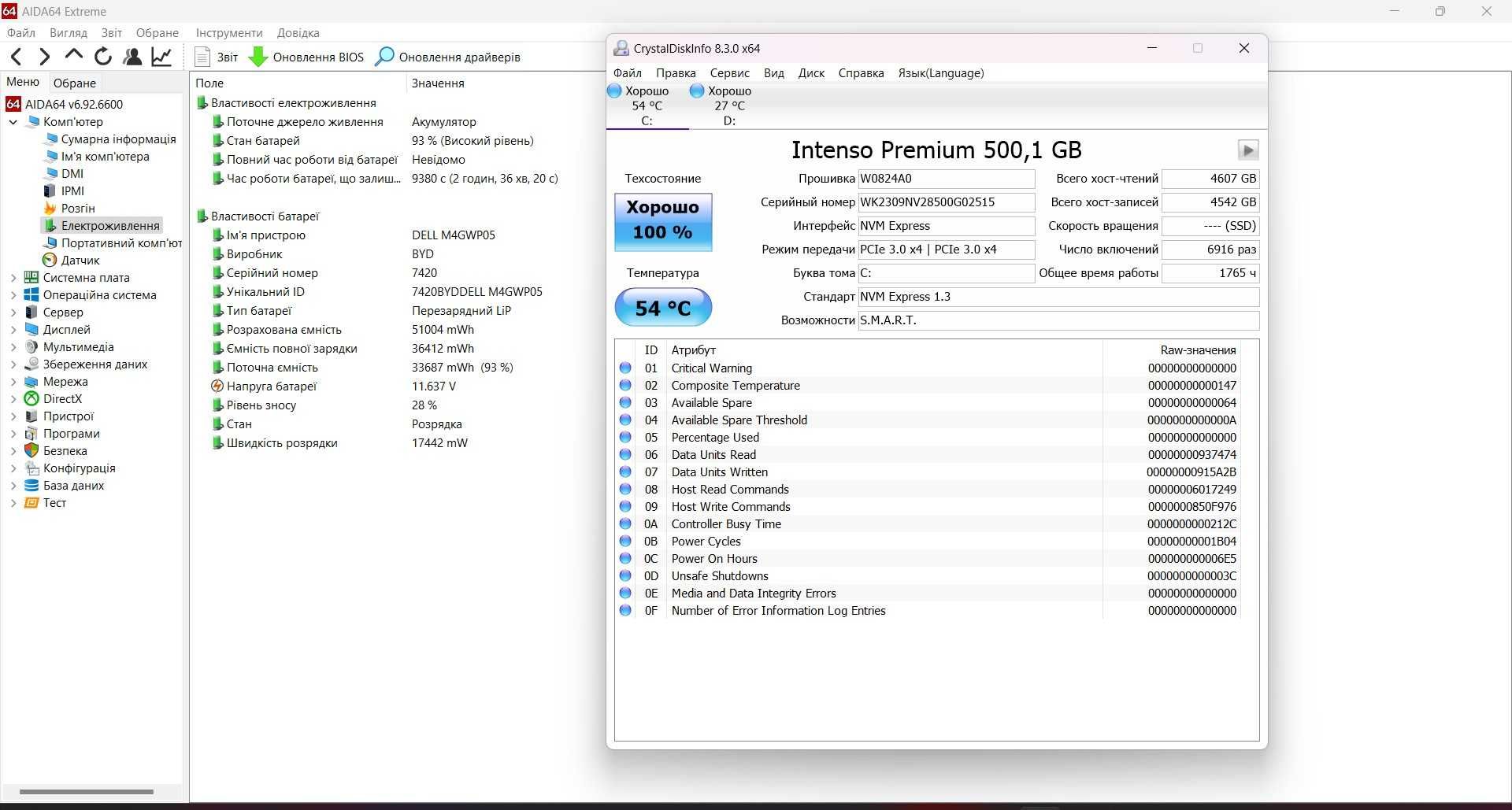Click the Серийный номер field
The height and width of the screenshot is (810, 1512).
(946, 202)
